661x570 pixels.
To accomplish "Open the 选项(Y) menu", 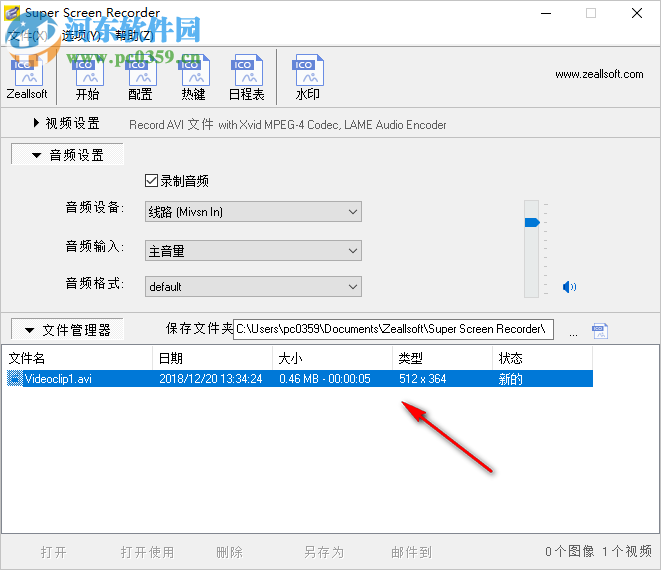I will click(x=81, y=35).
